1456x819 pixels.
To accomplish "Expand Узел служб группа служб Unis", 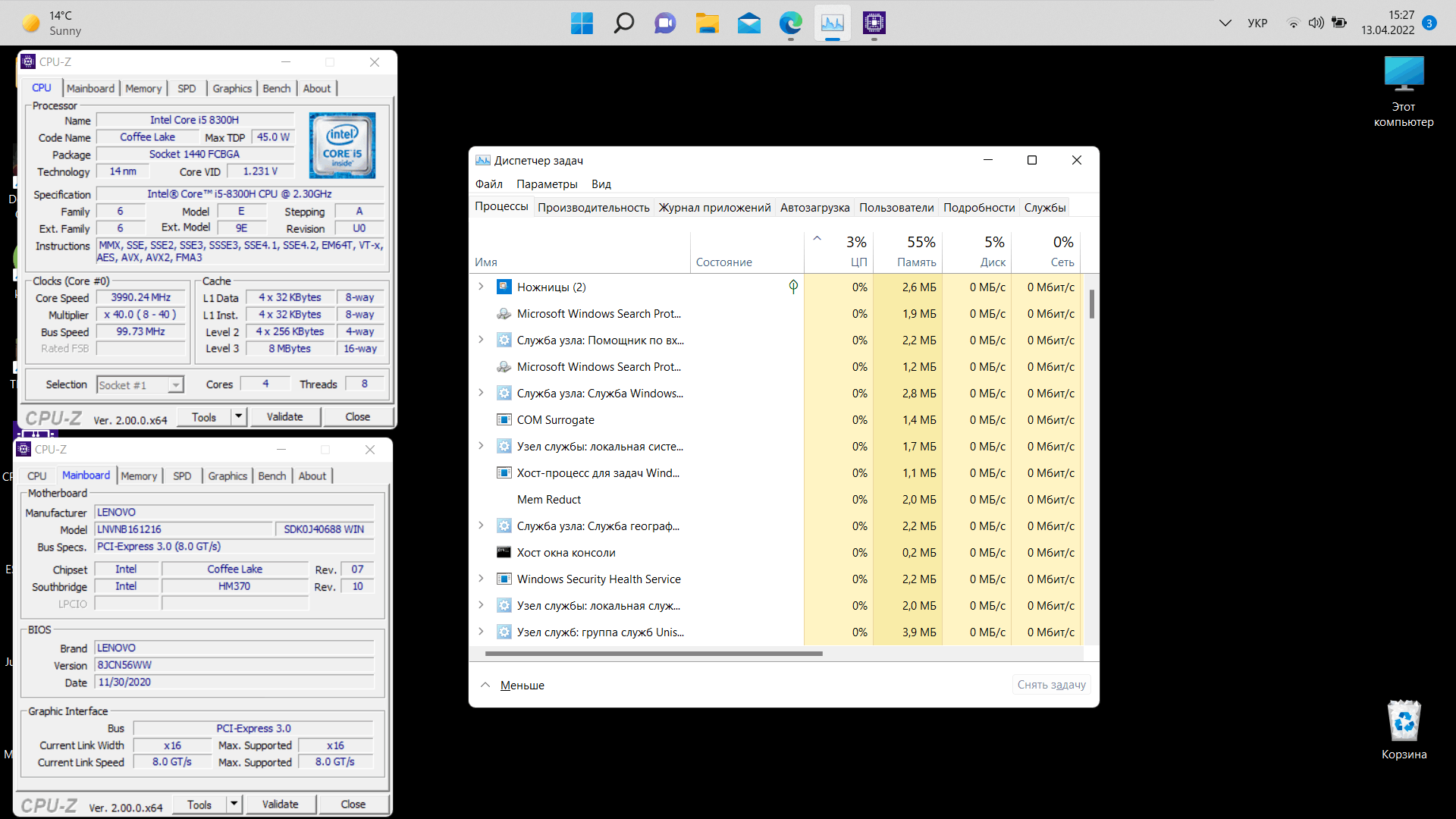I will tap(482, 632).
